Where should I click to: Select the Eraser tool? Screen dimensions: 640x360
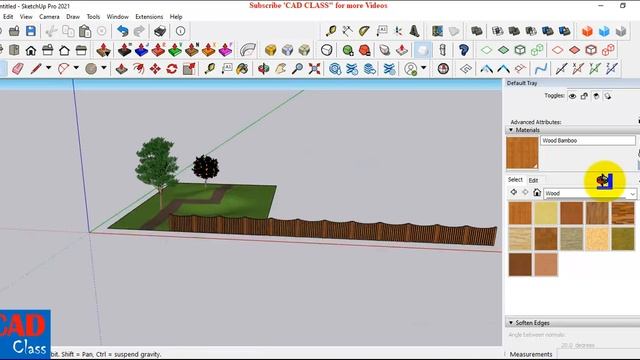coord(18,69)
